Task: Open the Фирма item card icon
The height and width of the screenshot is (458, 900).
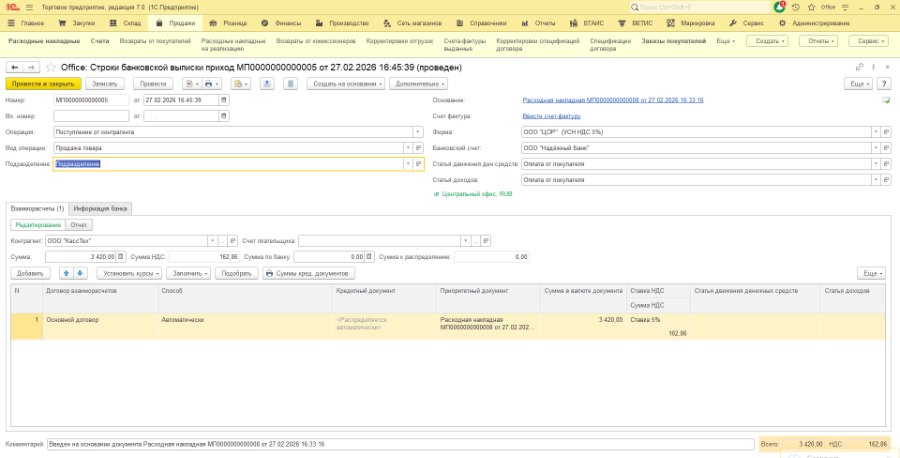Action: click(x=887, y=132)
